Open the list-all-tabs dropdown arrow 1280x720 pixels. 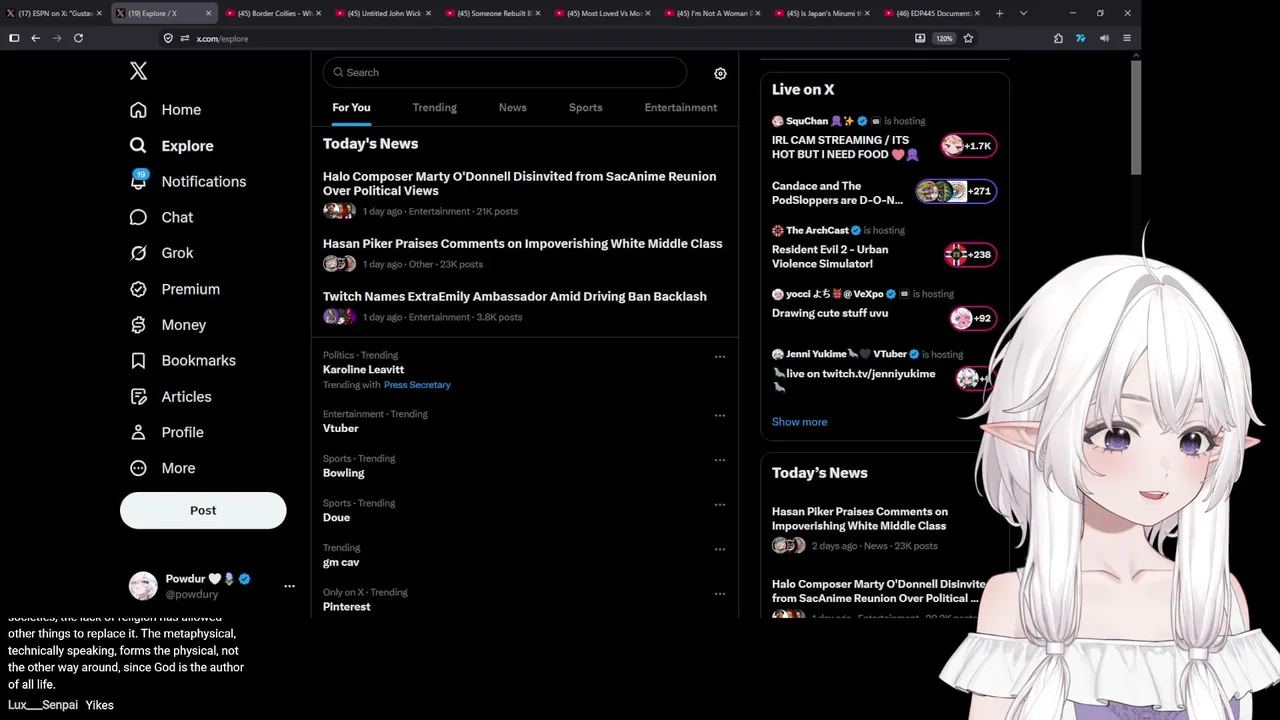(1023, 13)
